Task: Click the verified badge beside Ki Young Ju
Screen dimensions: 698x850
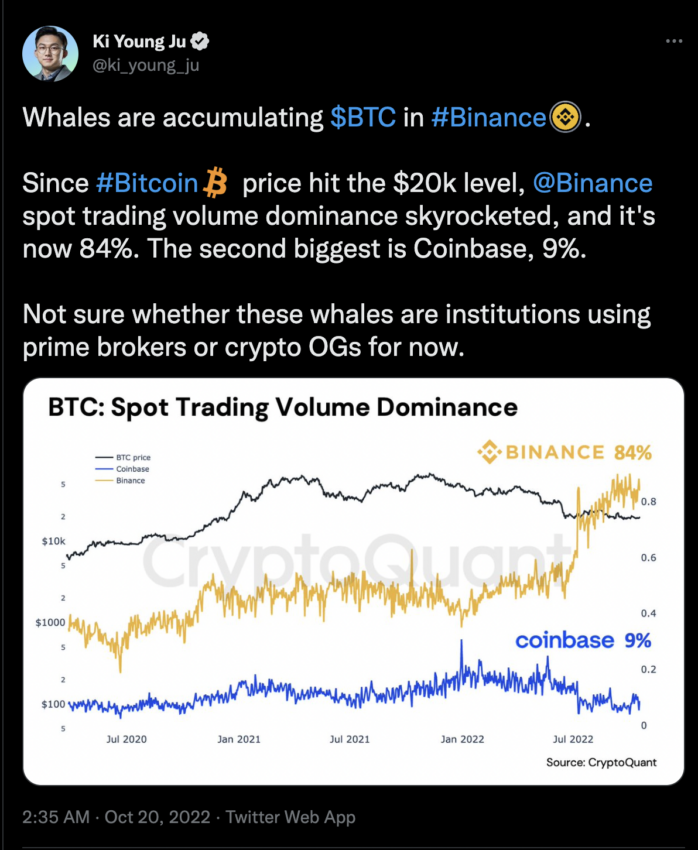Action: 200,41
